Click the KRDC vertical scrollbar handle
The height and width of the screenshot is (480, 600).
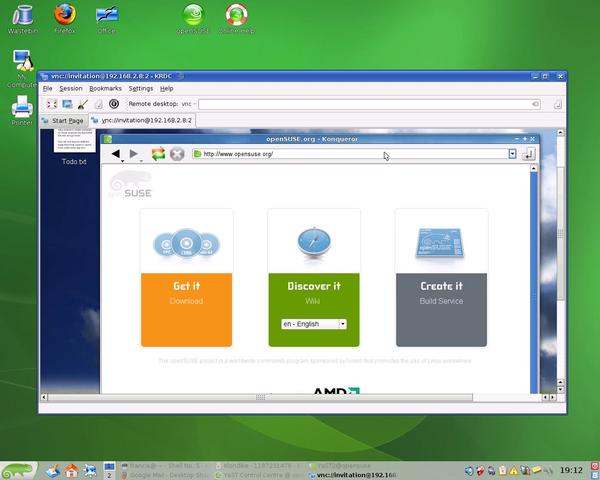pyautogui.click(x=561, y=233)
